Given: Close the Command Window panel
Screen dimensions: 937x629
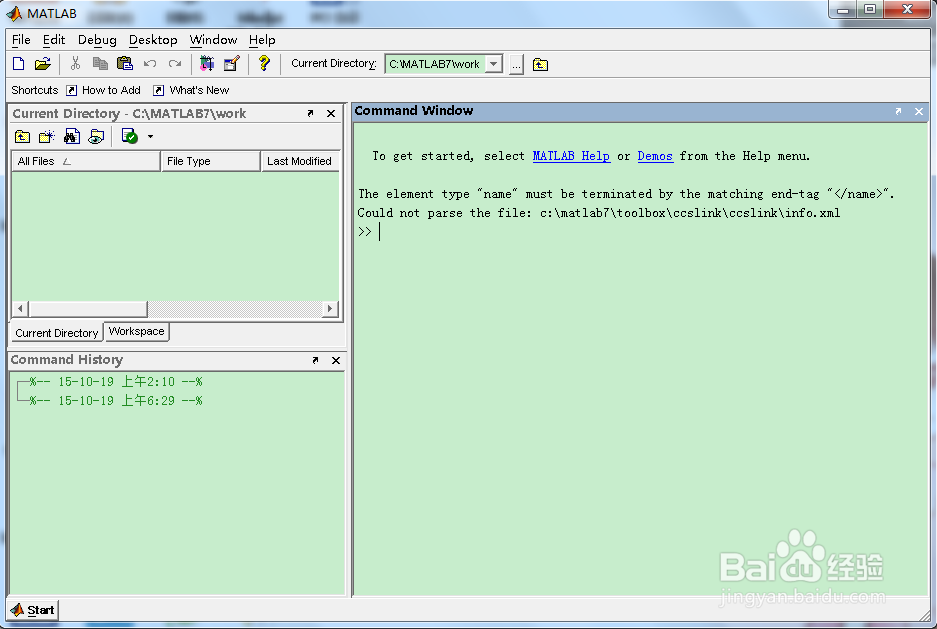Looking at the screenshot, I should (x=919, y=111).
